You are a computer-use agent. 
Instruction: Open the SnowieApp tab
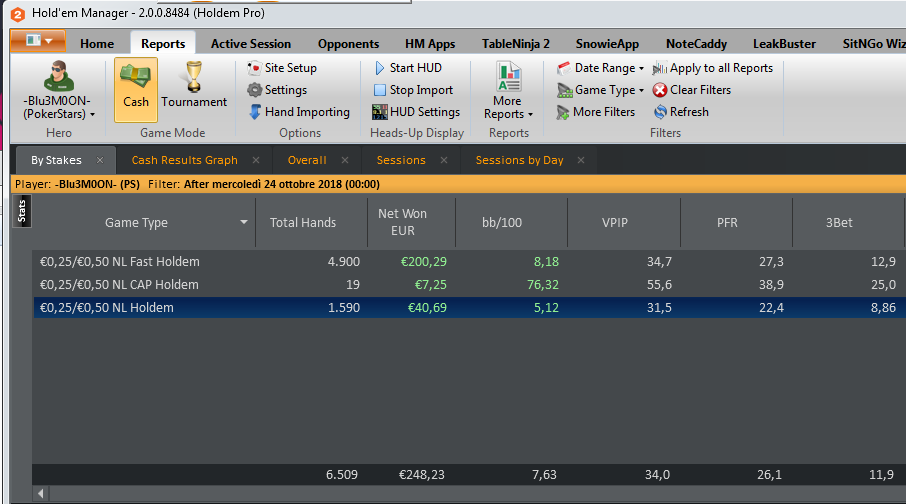607,44
